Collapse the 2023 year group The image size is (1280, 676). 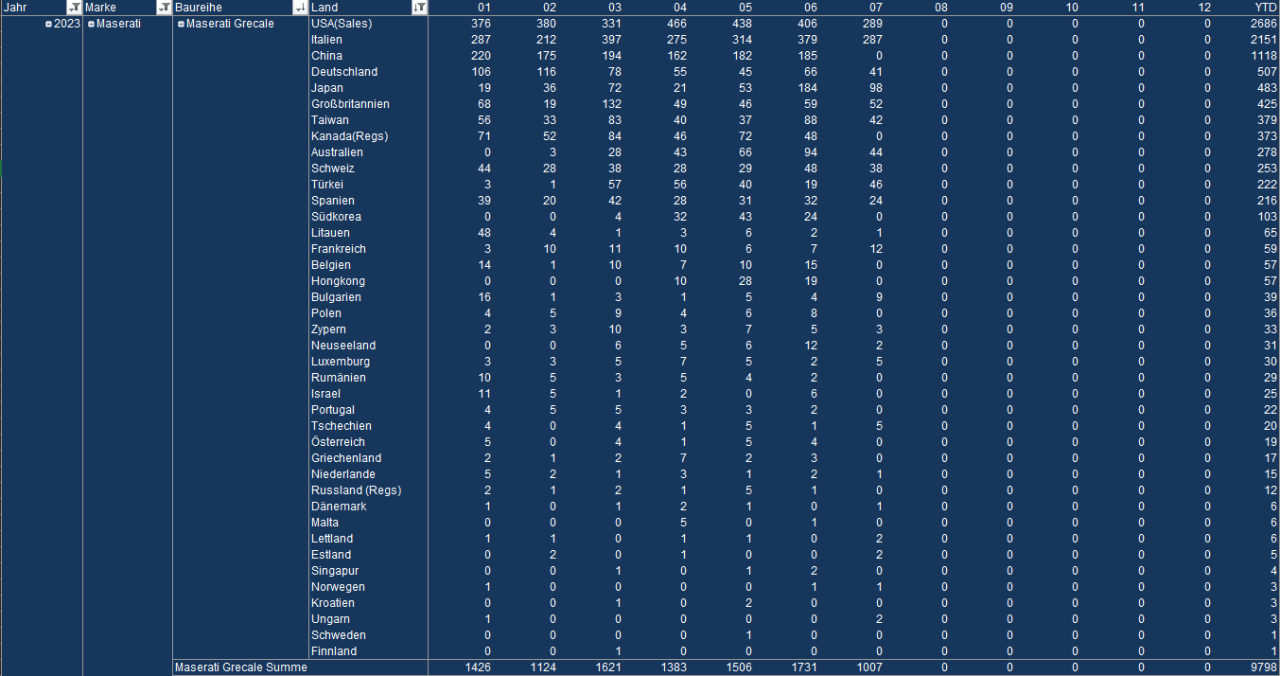click(49, 24)
